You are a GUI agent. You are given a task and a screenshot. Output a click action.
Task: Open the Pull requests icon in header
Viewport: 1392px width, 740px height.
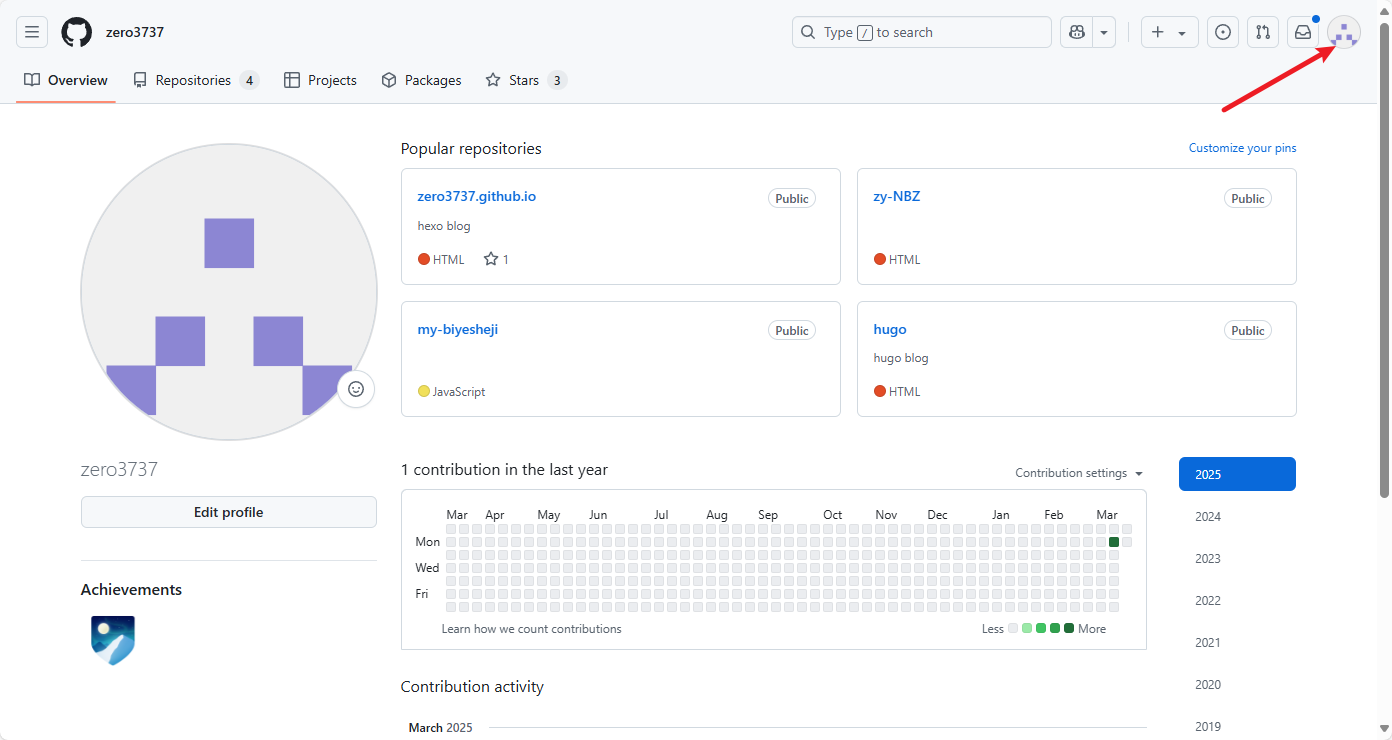point(1263,32)
